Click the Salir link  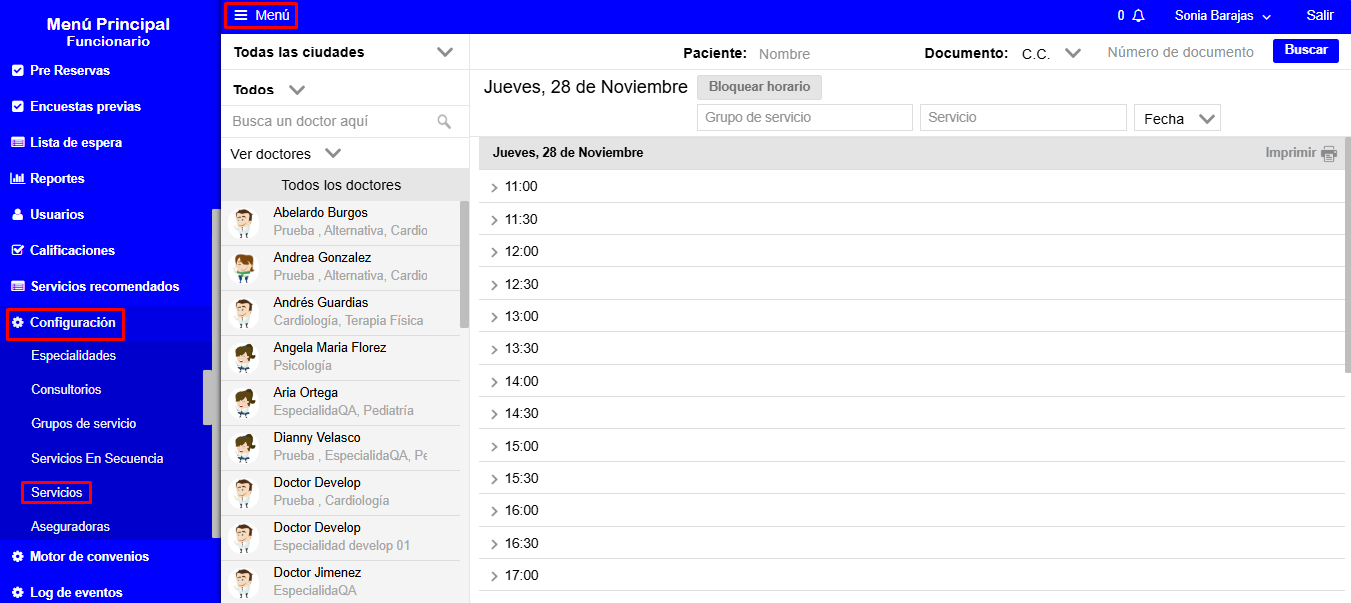point(1320,16)
